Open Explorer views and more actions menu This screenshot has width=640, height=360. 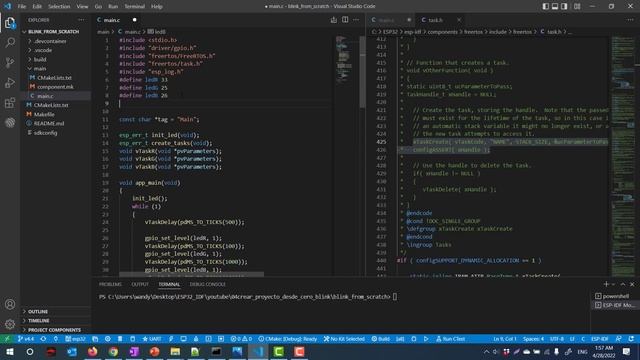(81, 20)
